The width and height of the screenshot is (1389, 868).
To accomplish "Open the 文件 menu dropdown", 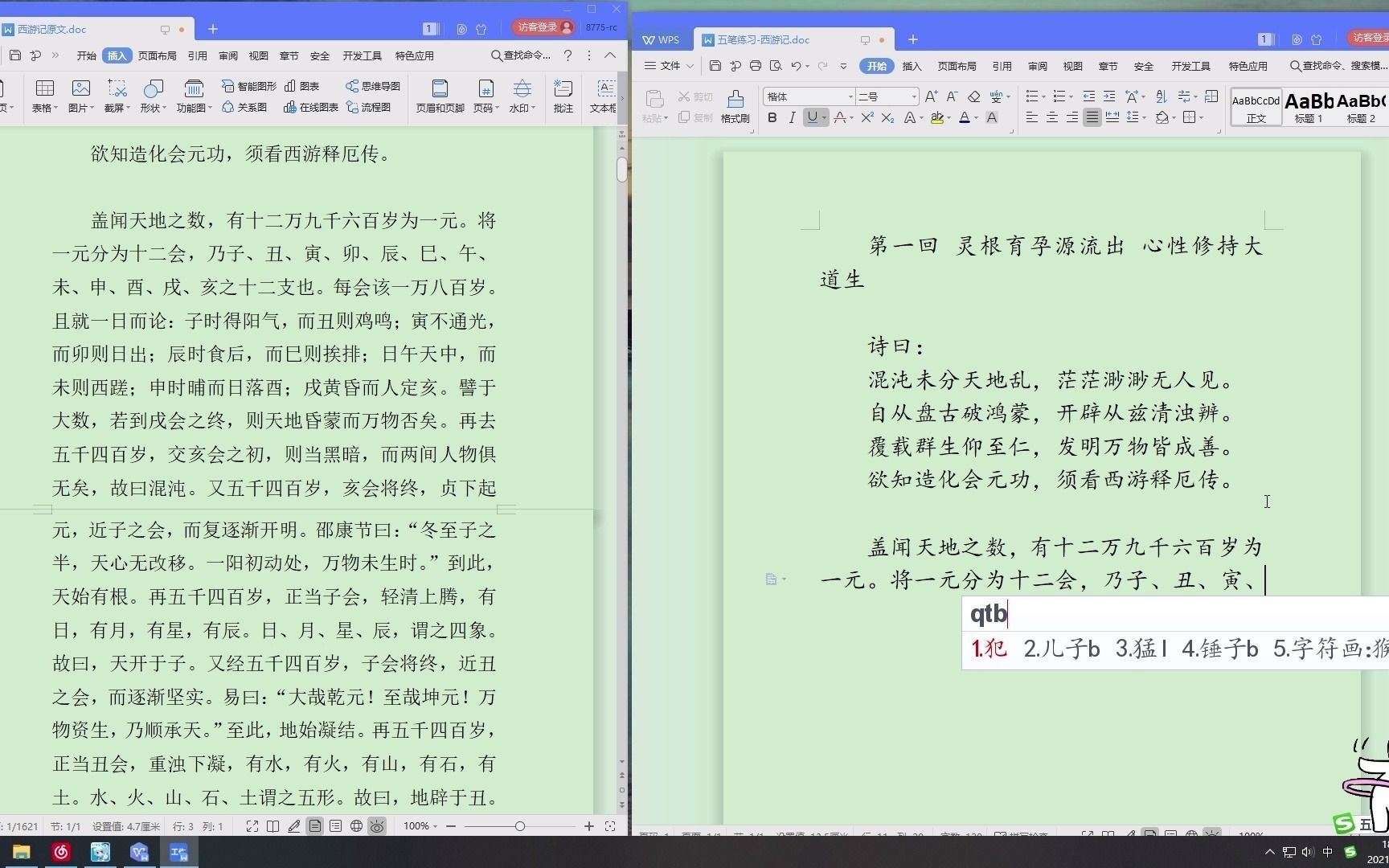I will tap(669, 66).
